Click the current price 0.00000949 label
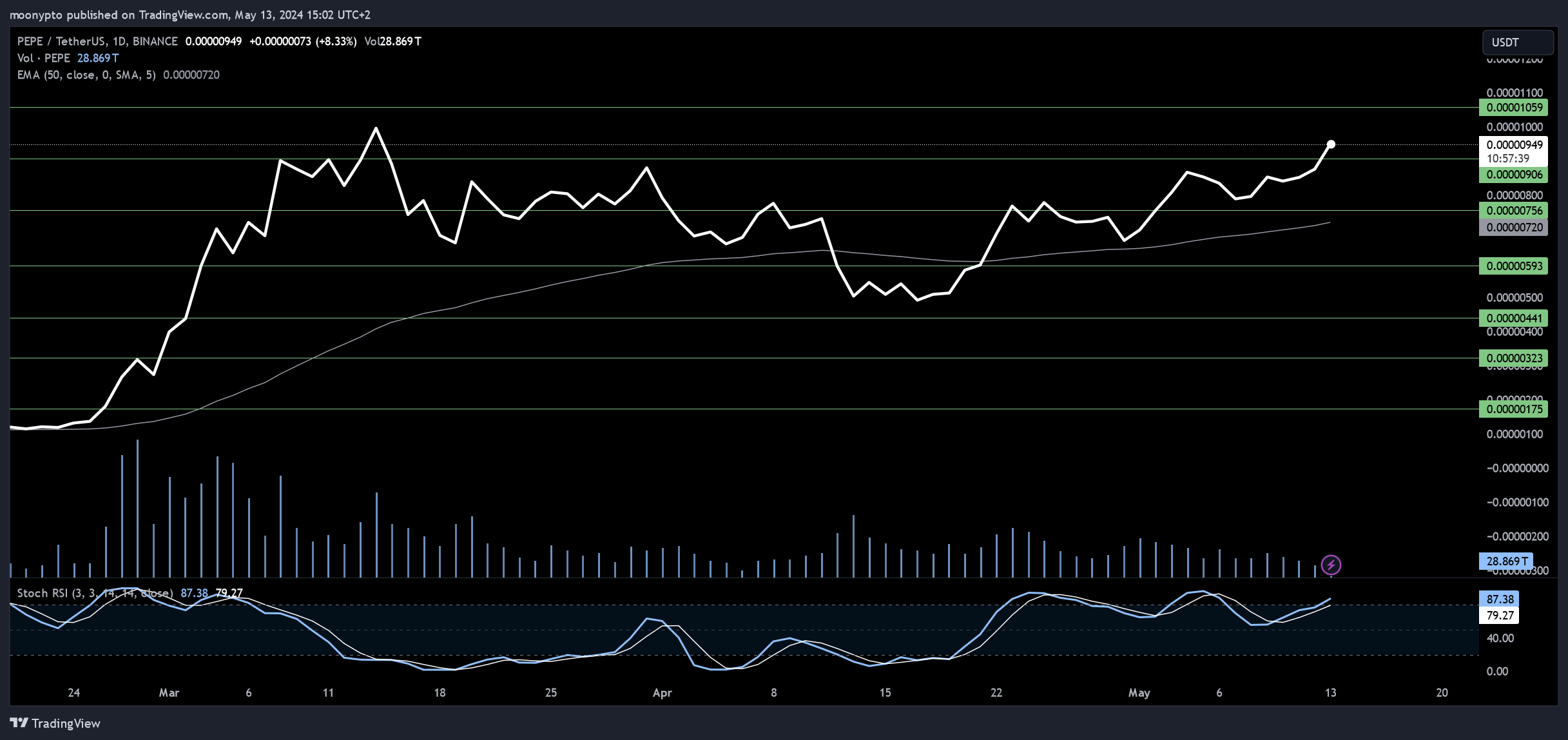The height and width of the screenshot is (740, 1568). [1513, 145]
